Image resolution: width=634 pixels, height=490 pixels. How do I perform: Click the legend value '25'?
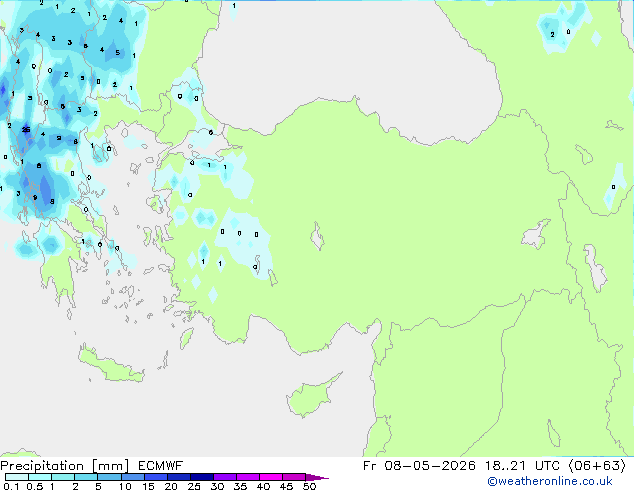(x=194, y=486)
